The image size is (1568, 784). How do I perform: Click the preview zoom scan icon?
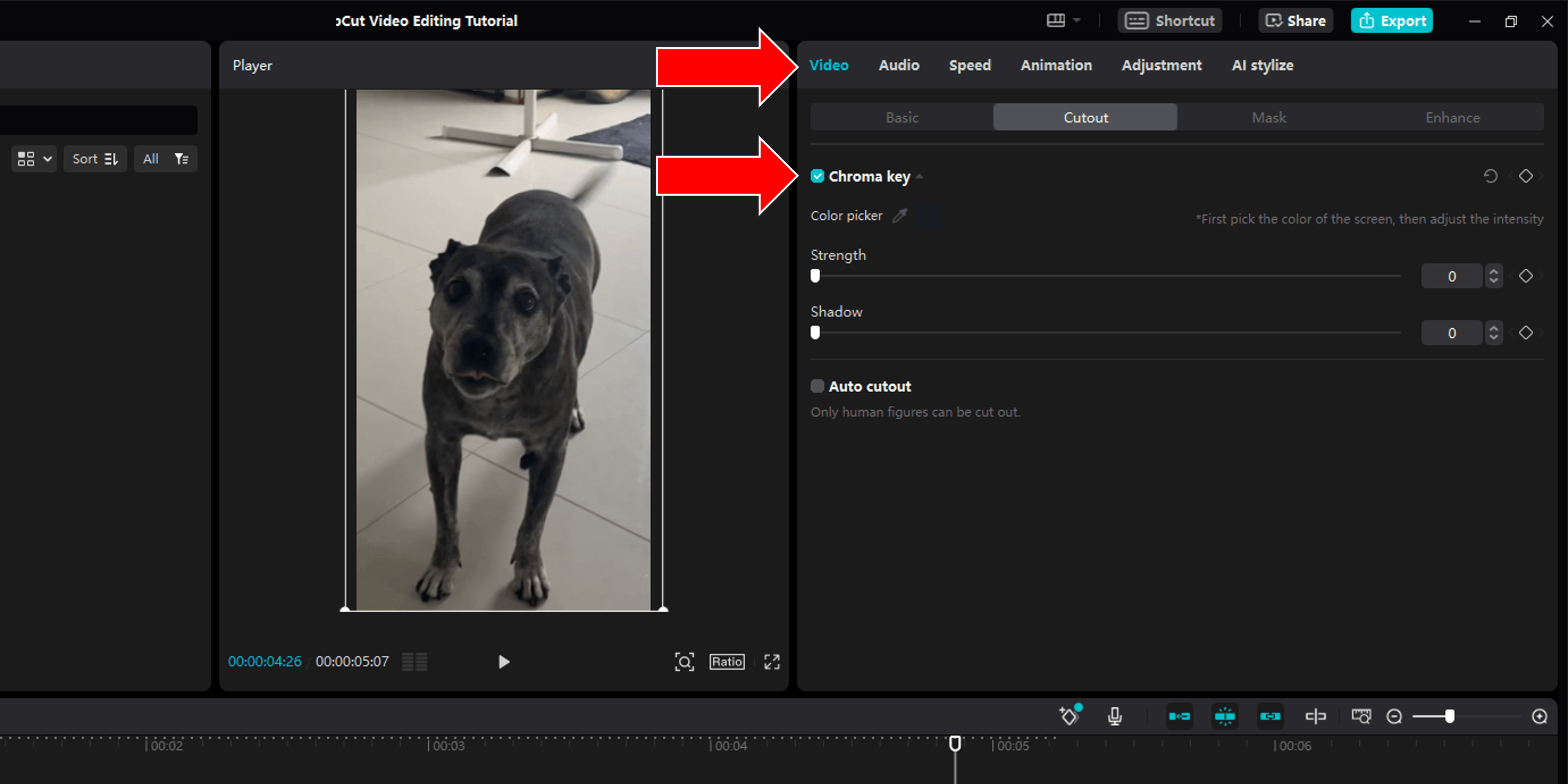[684, 661]
